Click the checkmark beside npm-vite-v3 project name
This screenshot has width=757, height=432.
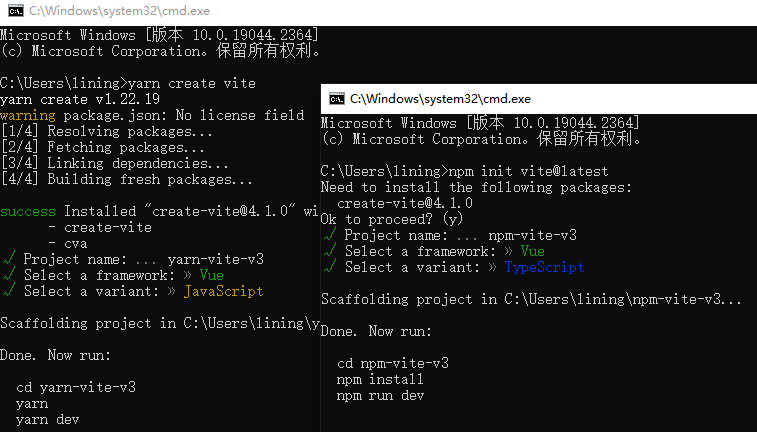point(327,235)
